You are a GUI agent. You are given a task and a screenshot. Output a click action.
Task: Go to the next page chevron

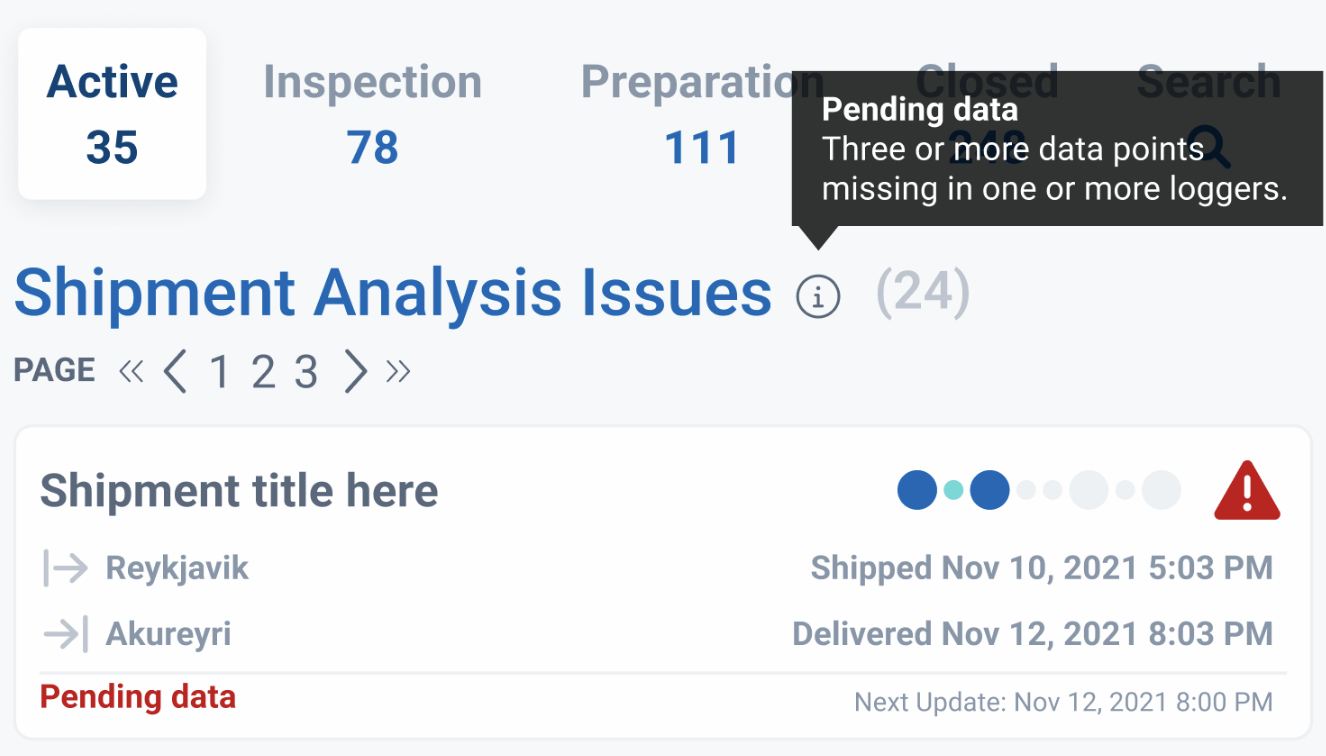click(355, 372)
